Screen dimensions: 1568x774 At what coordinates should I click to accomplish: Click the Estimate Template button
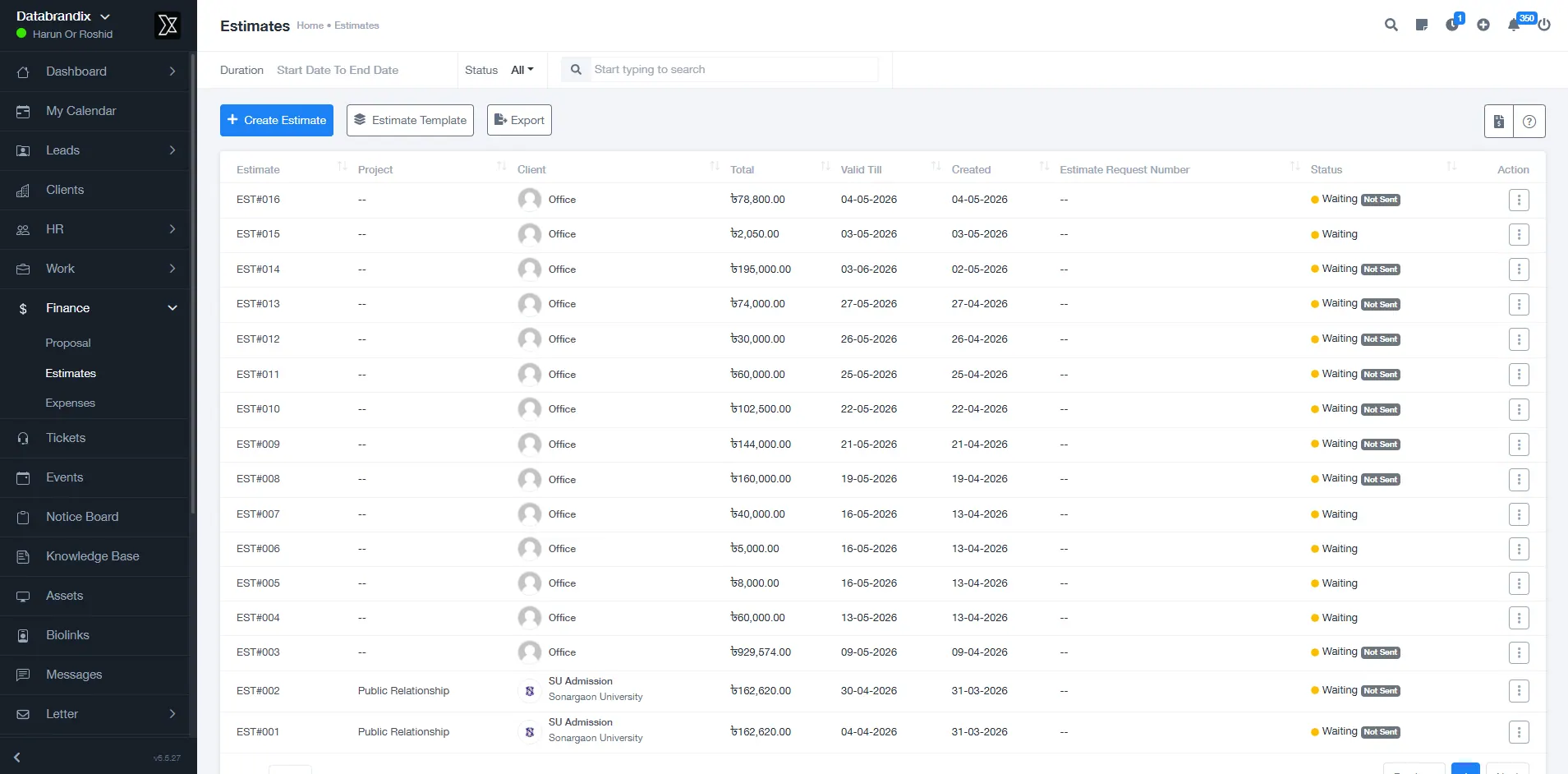pos(410,120)
